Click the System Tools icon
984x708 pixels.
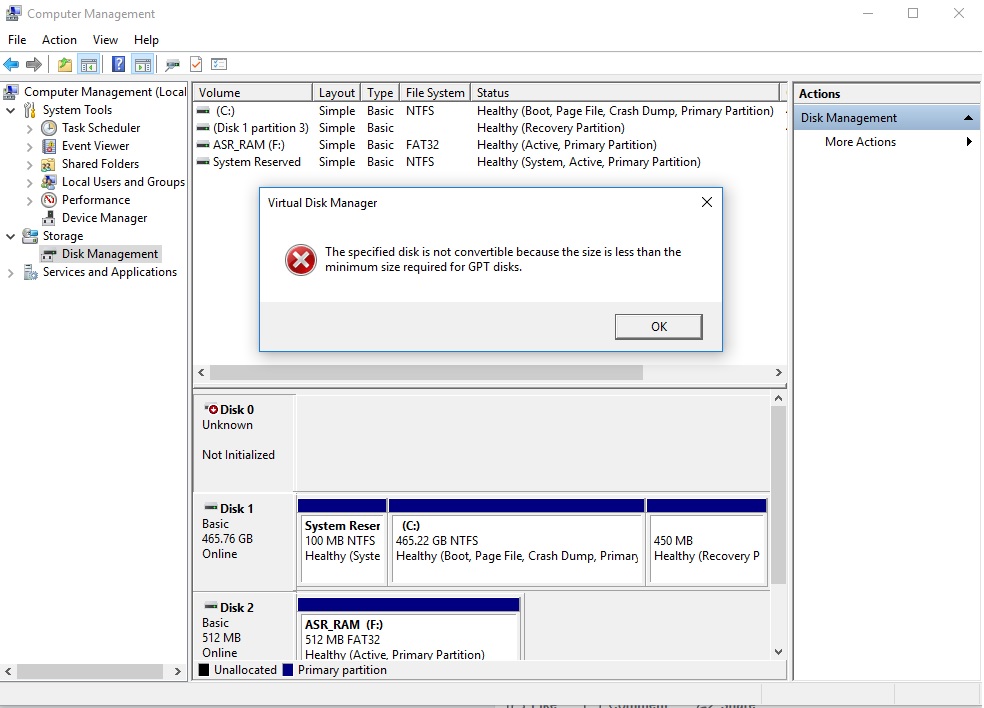29,110
